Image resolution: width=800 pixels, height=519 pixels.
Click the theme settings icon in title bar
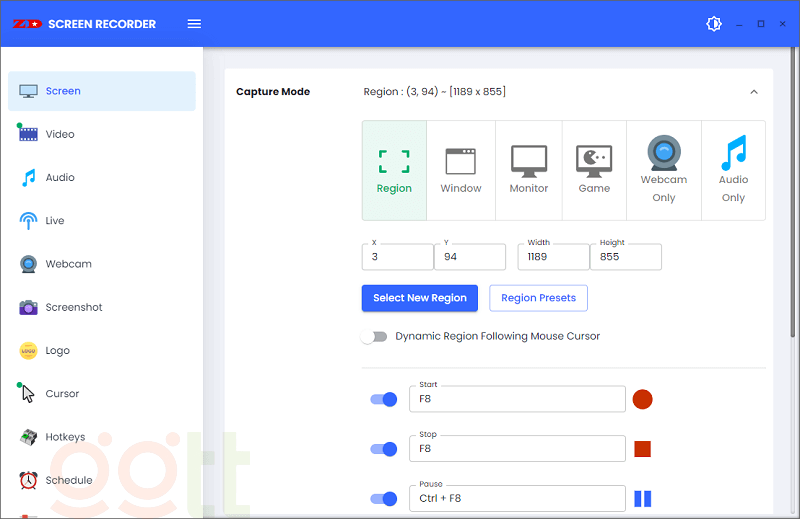point(713,24)
